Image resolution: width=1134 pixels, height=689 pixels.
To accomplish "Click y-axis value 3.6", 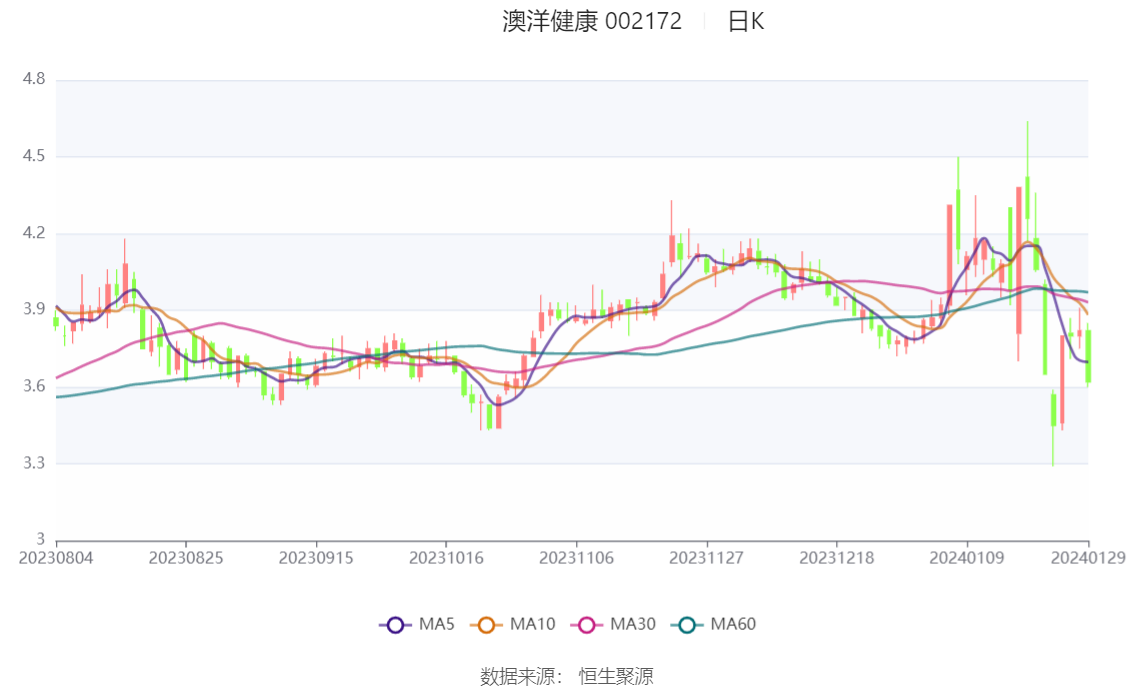I will (33, 386).
